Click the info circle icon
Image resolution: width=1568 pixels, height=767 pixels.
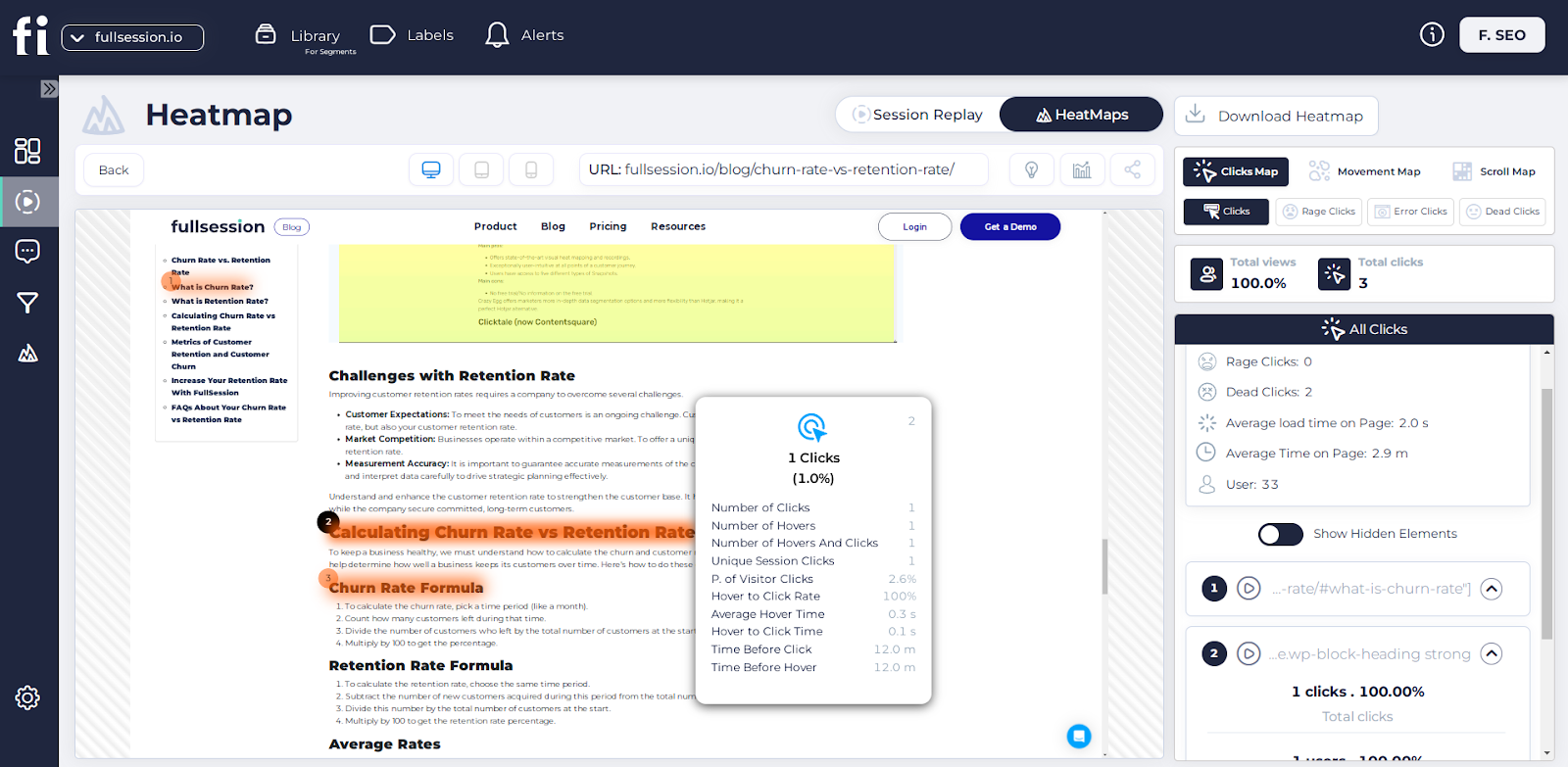[x=1432, y=35]
